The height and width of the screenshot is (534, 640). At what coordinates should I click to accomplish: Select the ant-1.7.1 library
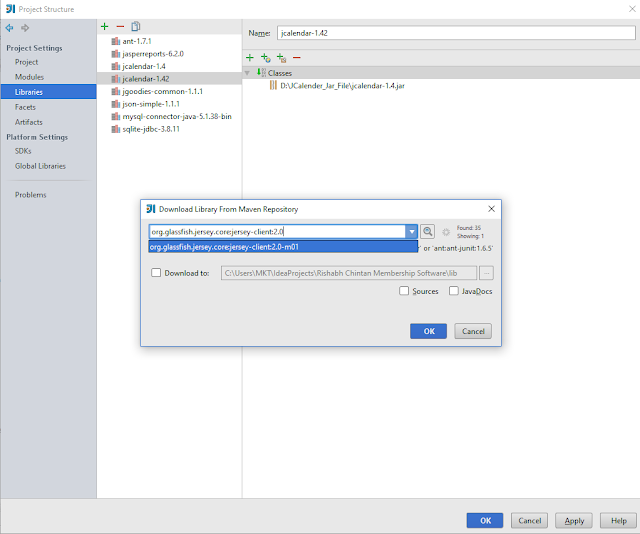[169, 41]
